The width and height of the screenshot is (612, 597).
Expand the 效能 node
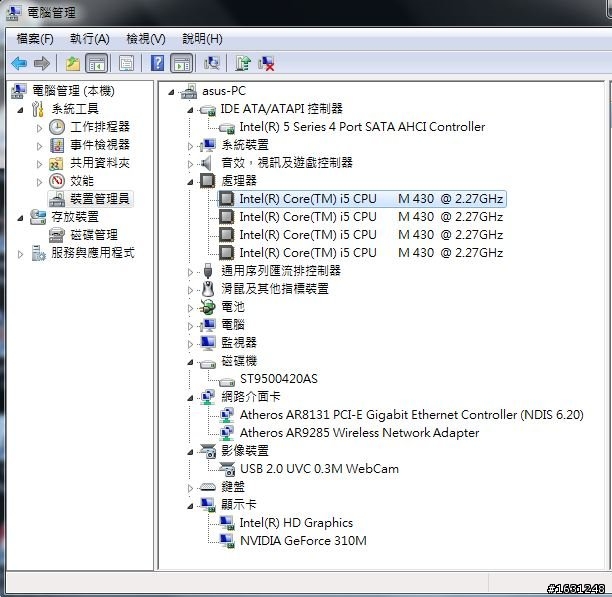[39, 182]
